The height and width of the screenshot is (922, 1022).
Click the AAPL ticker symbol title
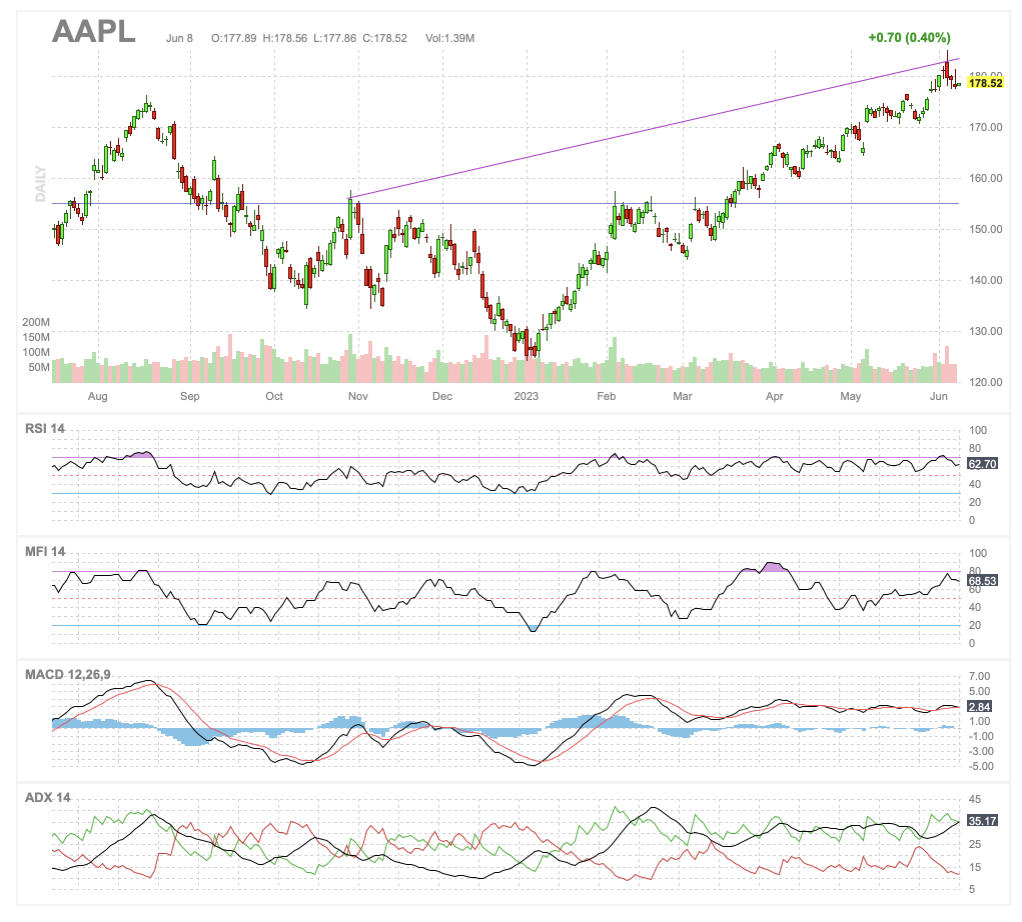coord(93,31)
